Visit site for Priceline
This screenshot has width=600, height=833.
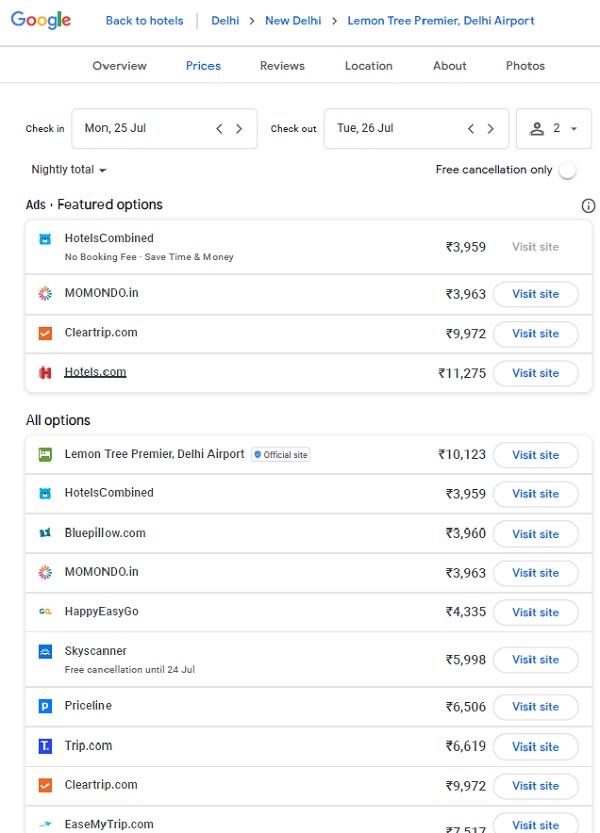coord(535,707)
